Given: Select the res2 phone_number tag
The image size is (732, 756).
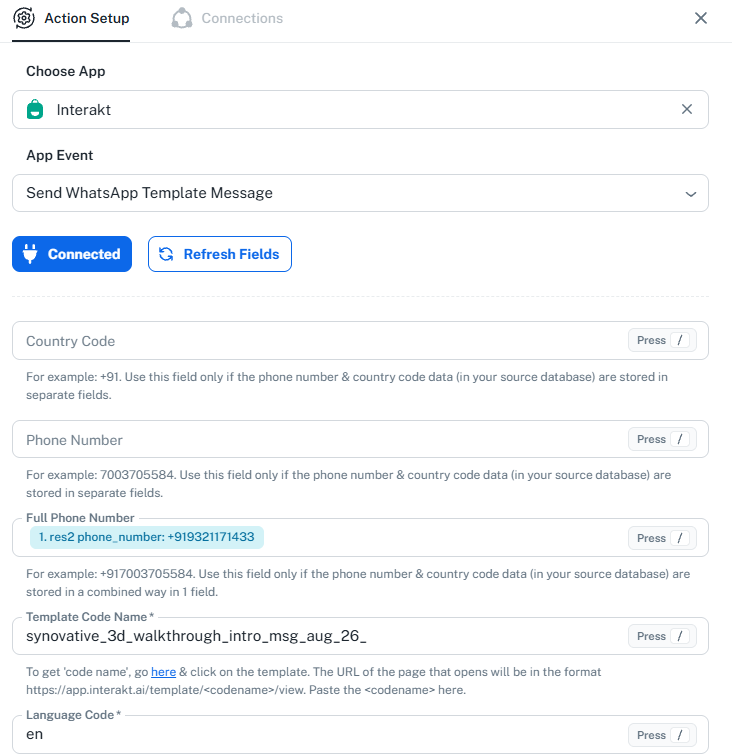Looking at the screenshot, I should coord(147,537).
